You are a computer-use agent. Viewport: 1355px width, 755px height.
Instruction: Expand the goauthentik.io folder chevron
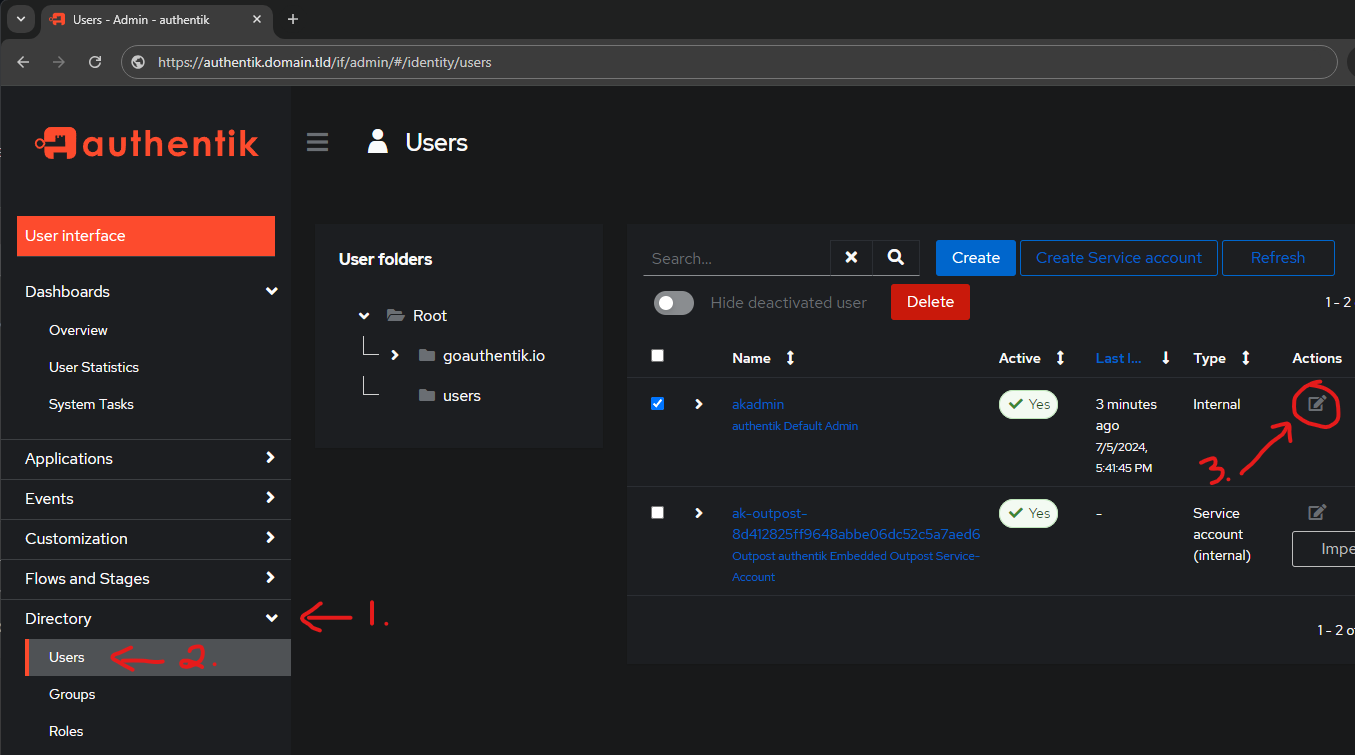(x=395, y=355)
